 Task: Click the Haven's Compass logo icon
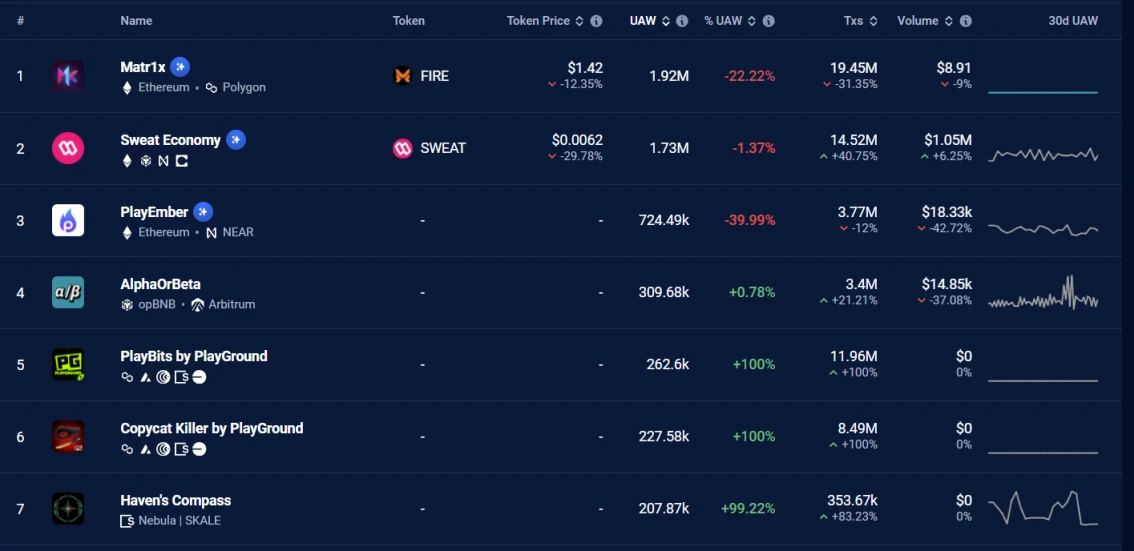coord(68,508)
